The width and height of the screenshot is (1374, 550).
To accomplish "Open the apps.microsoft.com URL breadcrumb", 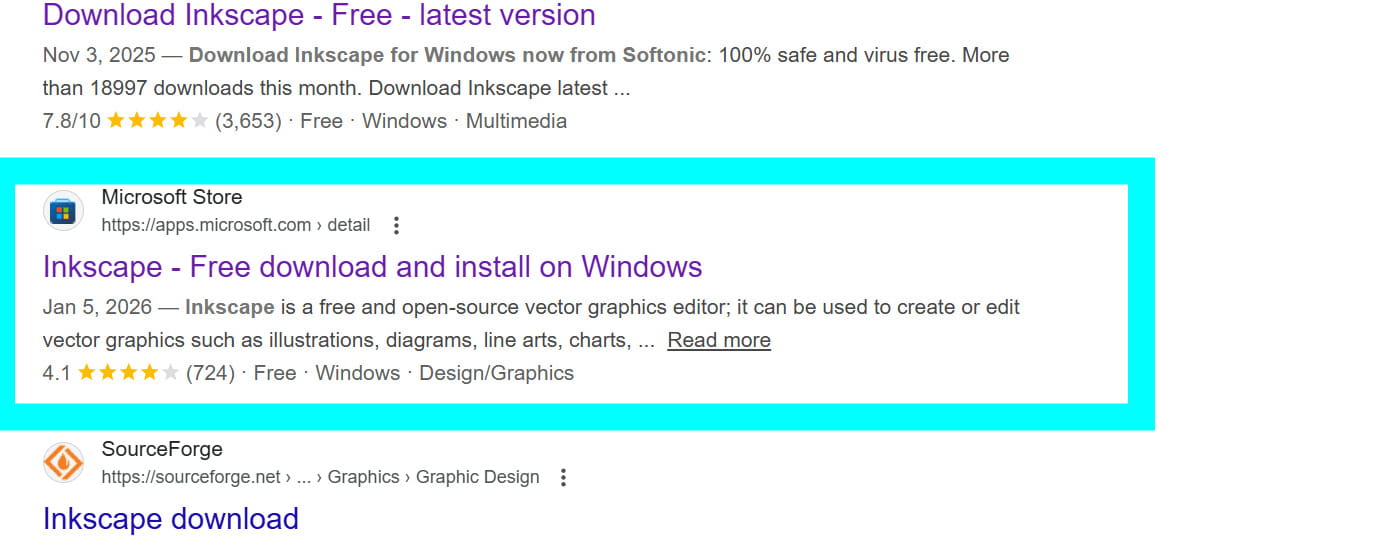I will (236, 225).
